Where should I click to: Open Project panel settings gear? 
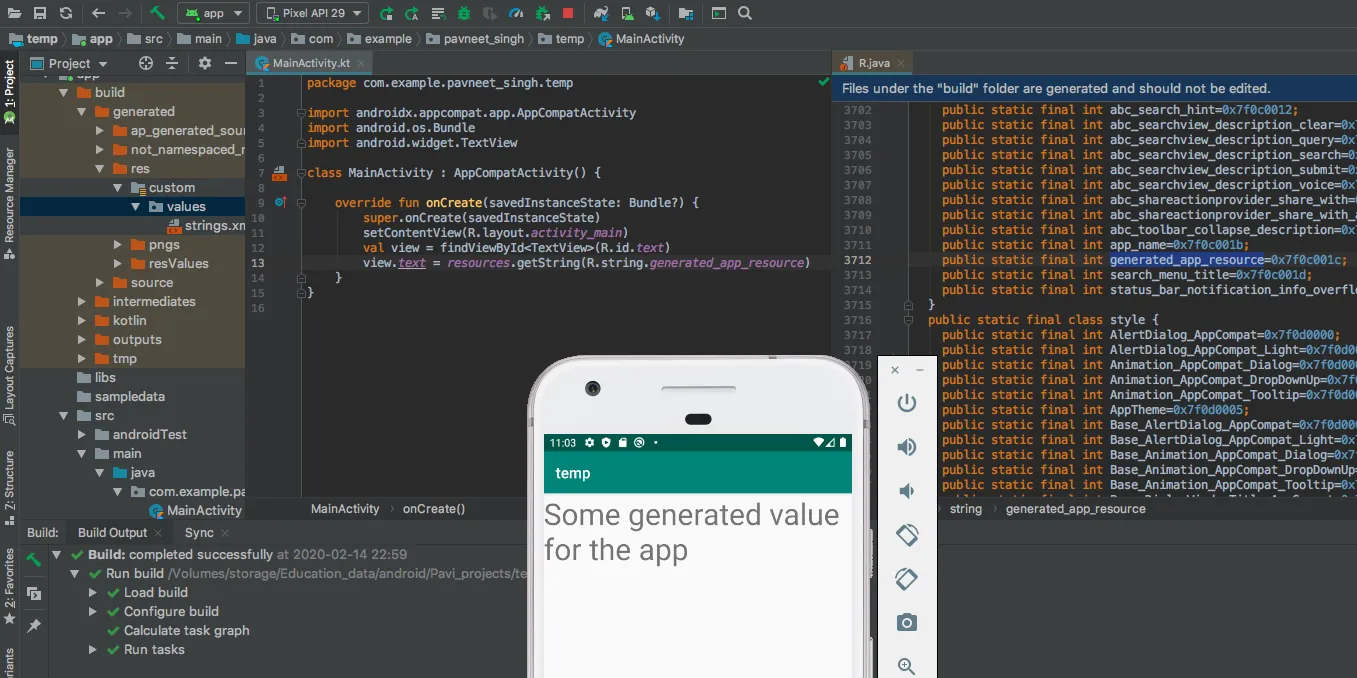tap(205, 63)
